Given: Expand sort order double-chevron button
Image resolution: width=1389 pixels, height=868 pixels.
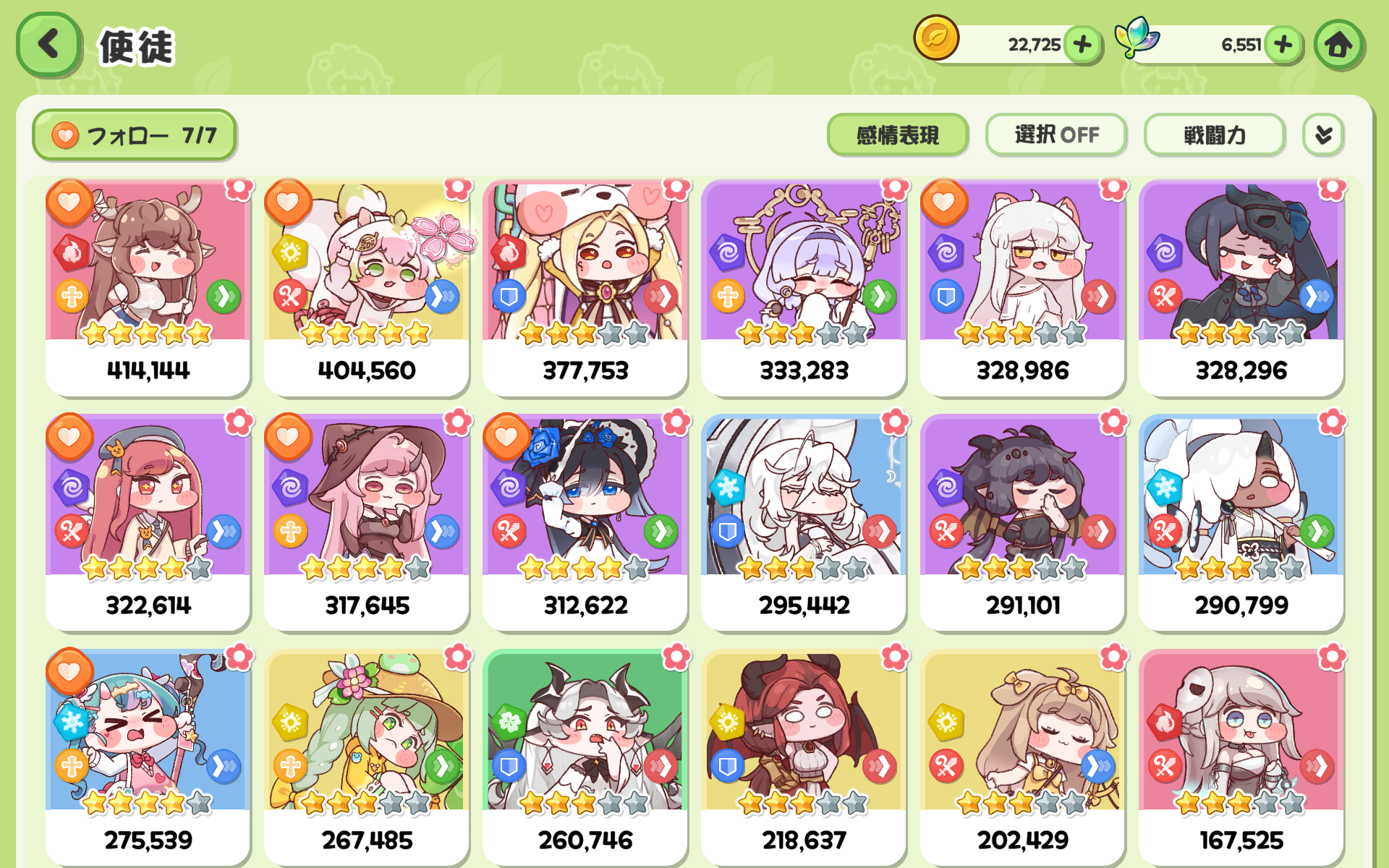Looking at the screenshot, I should click(1323, 135).
